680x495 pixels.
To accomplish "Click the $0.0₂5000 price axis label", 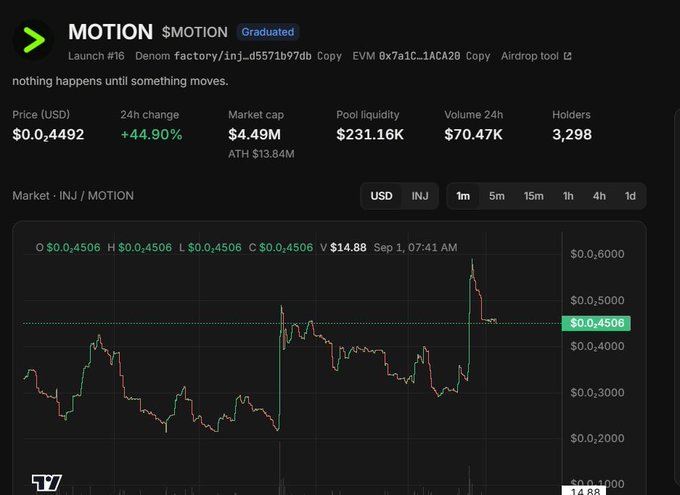I will [x=597, y=300].
